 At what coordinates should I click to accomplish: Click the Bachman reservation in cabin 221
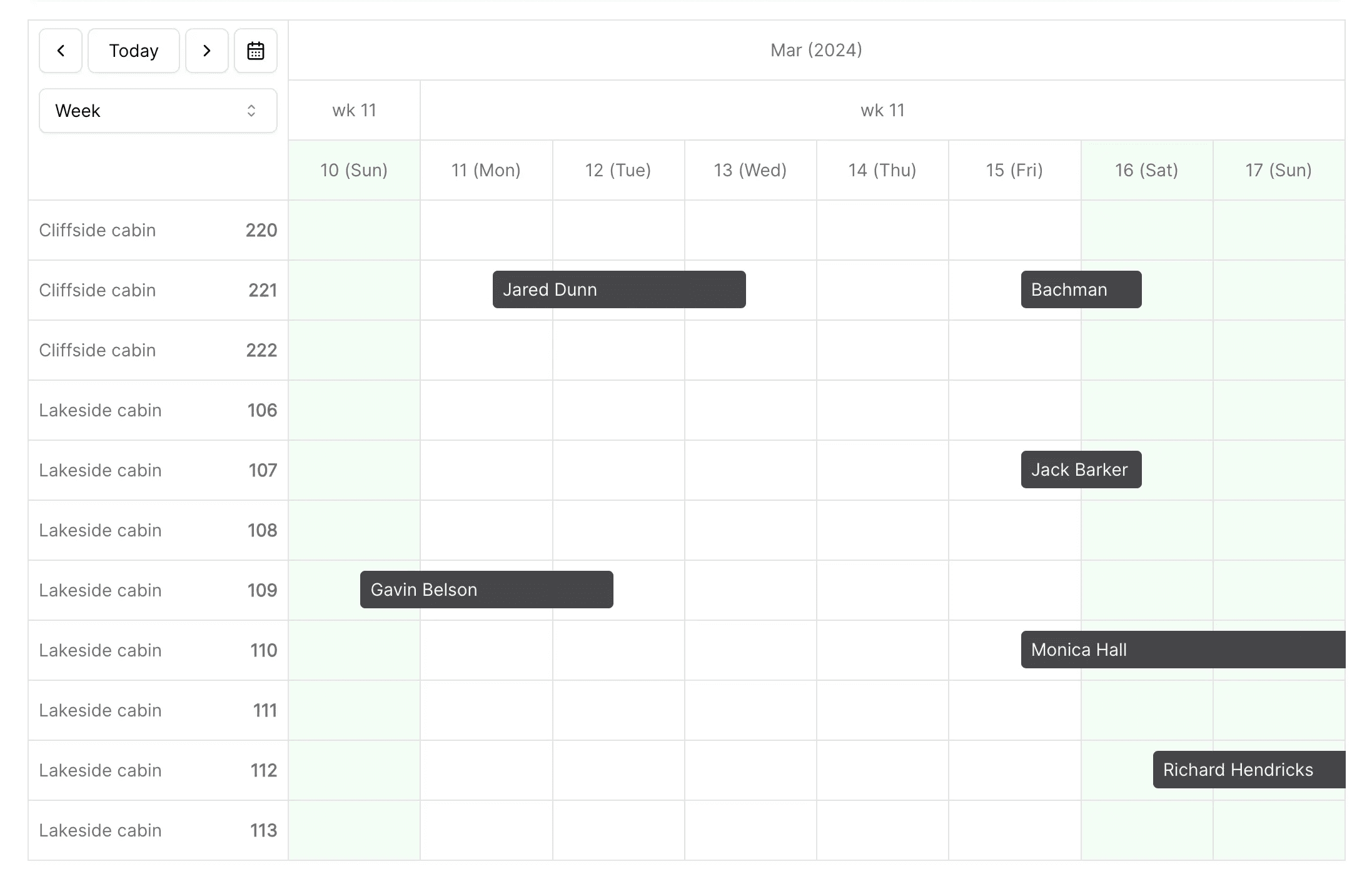1079,290
